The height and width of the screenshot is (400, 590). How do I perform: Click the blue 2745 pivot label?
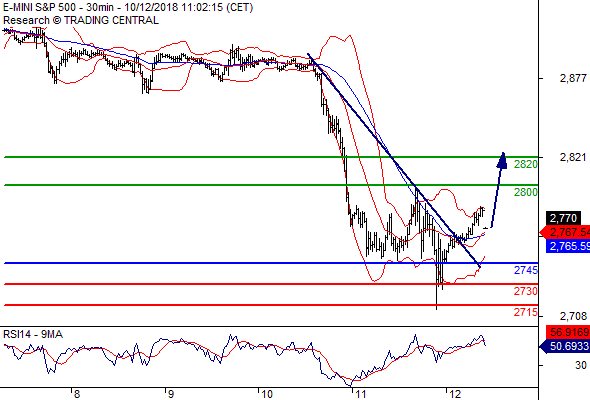coord(526,270)
